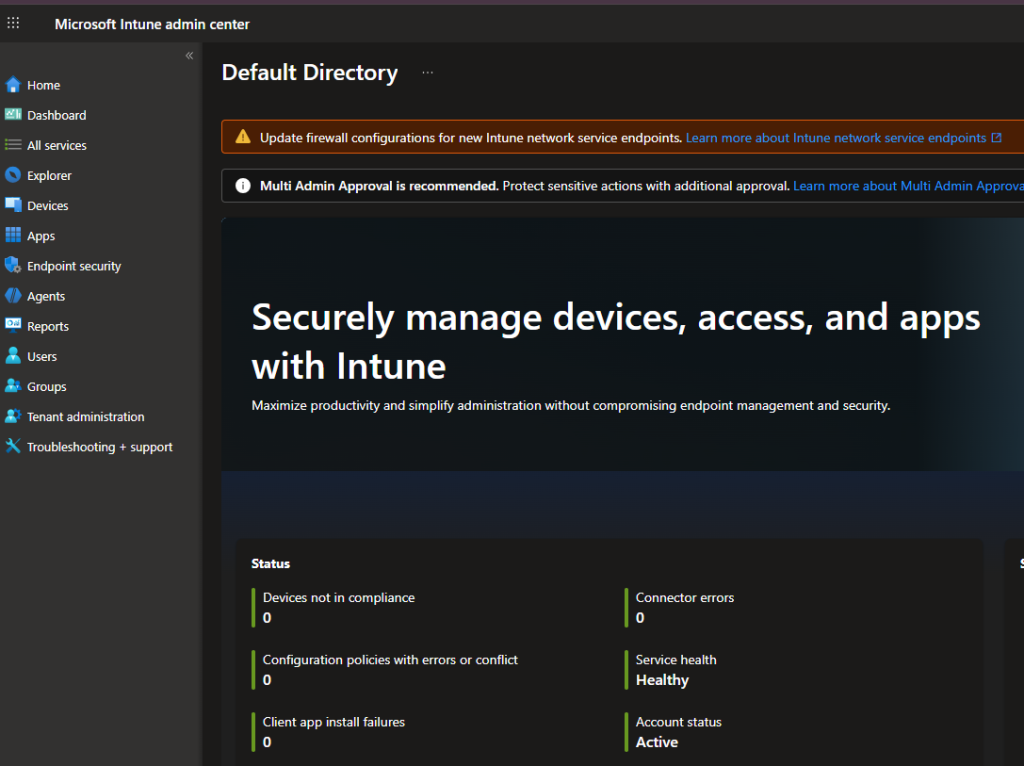This screenshot has width=1024, height=766.
Task: Open Devices label in the sidebar
Action: (48, 206)
